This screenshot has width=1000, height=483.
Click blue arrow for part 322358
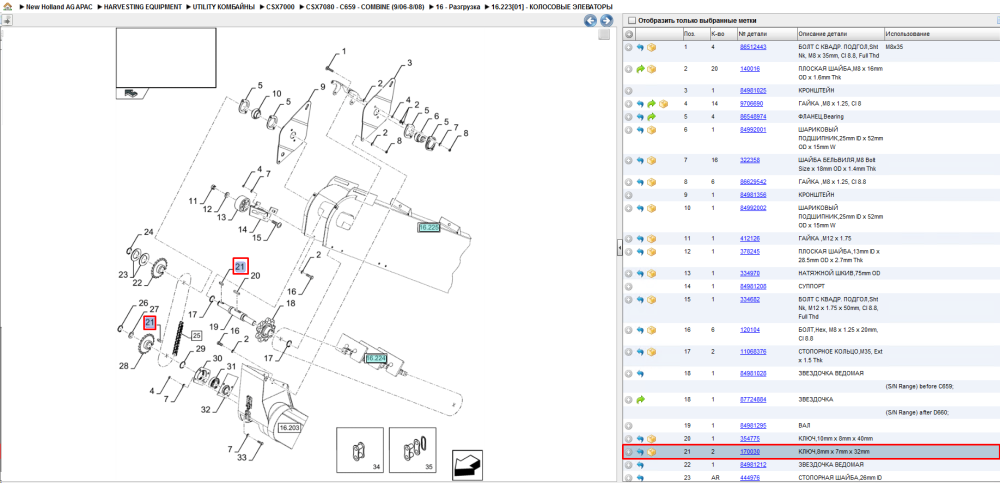pos(640,160)
